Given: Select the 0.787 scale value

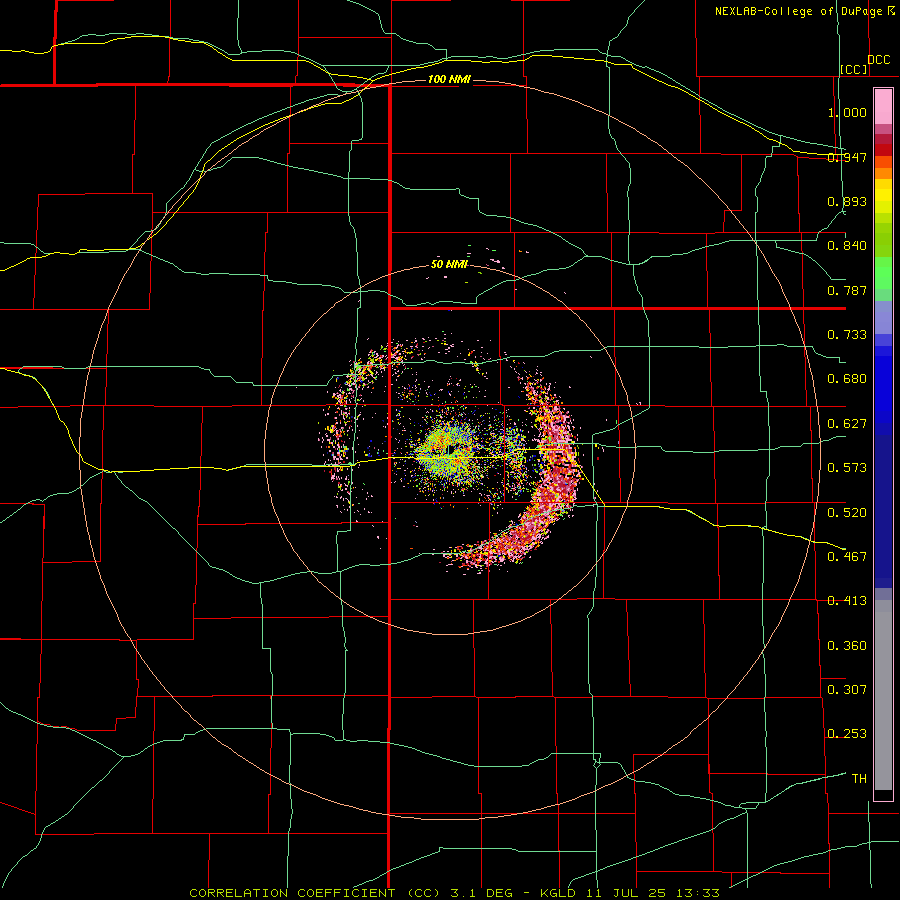Looking at the screenshot, I should [x=847, y=290].
